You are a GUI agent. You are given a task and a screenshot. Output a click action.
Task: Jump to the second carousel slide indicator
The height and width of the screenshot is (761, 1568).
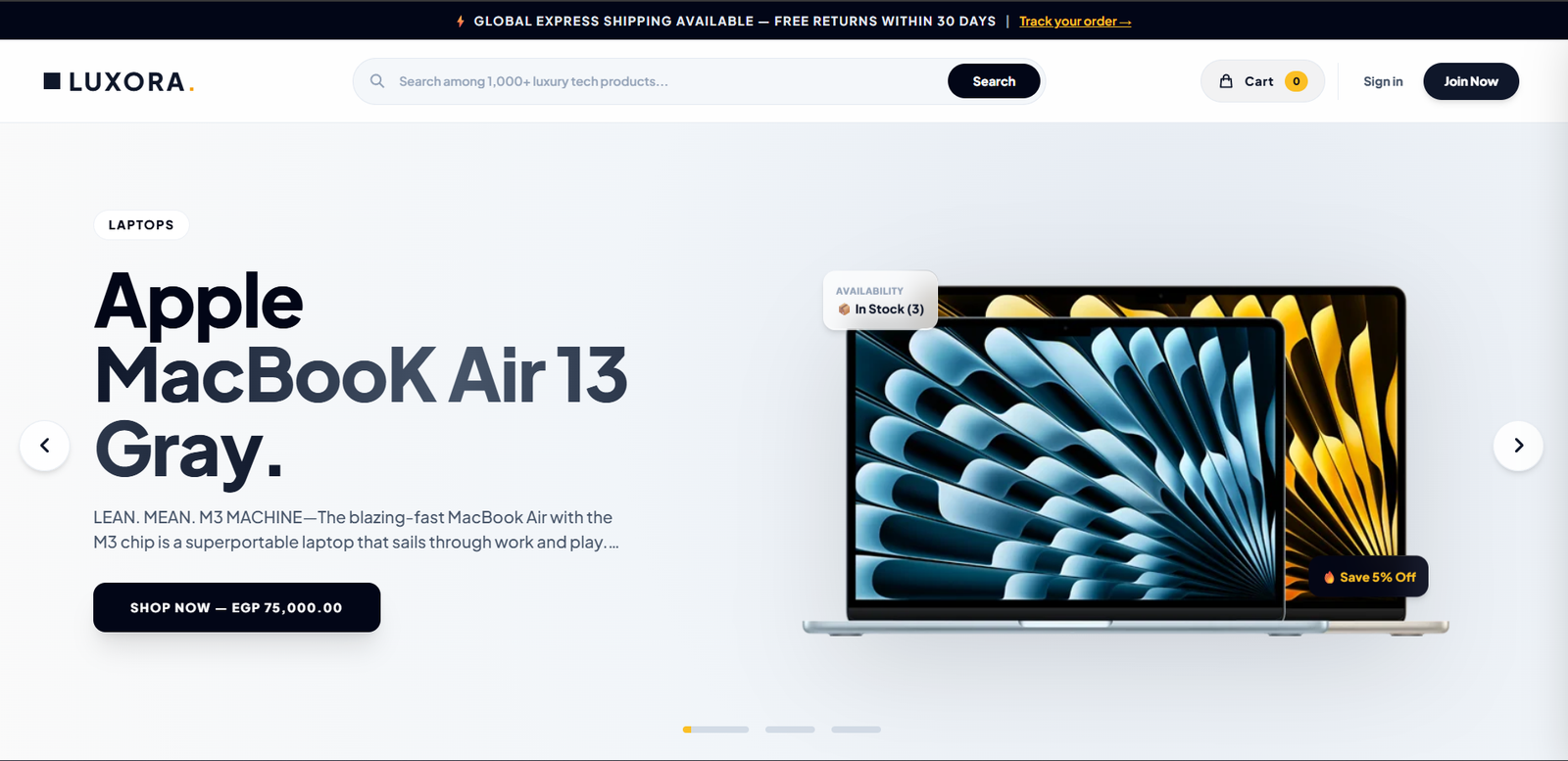point(790,730)
